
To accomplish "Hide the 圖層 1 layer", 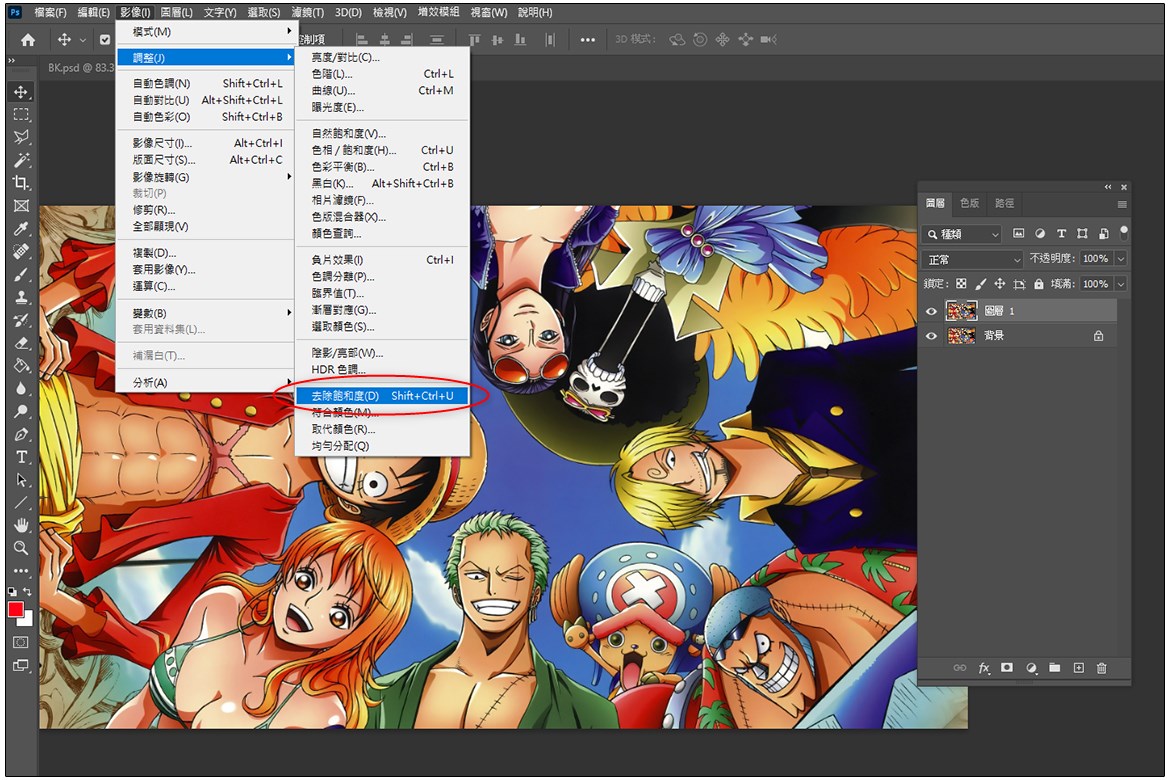I will click(931, 311).
